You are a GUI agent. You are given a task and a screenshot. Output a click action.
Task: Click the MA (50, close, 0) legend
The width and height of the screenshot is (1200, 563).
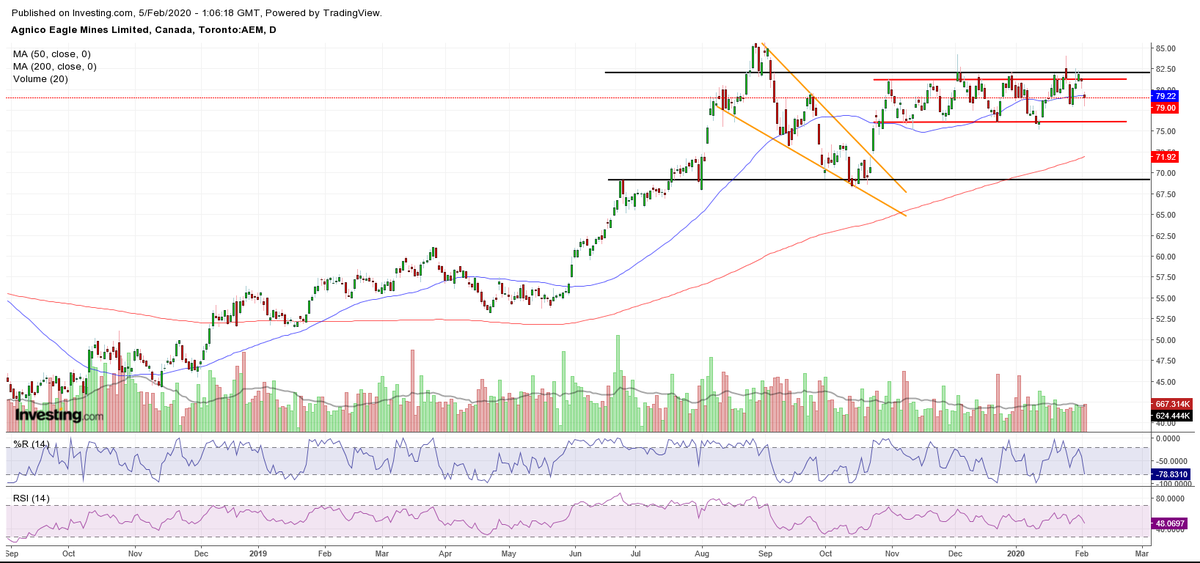(x=53, y=53)
